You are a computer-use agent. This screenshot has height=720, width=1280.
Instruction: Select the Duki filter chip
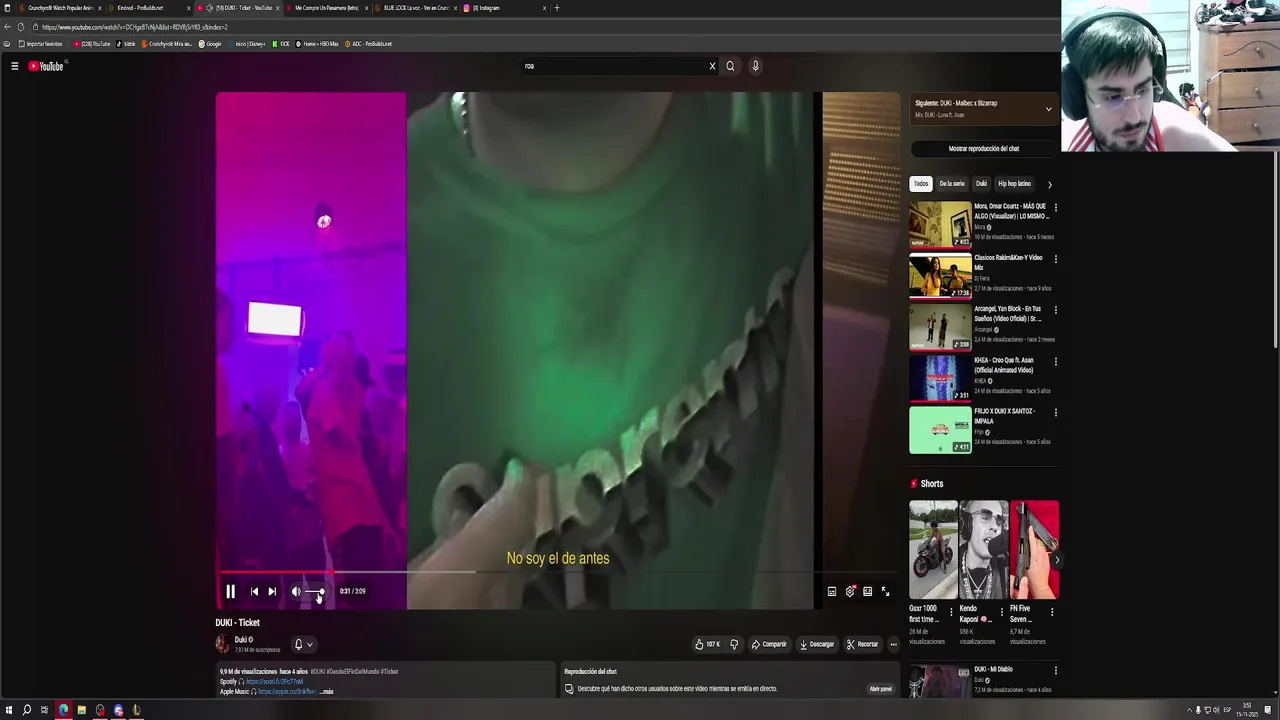981,184
